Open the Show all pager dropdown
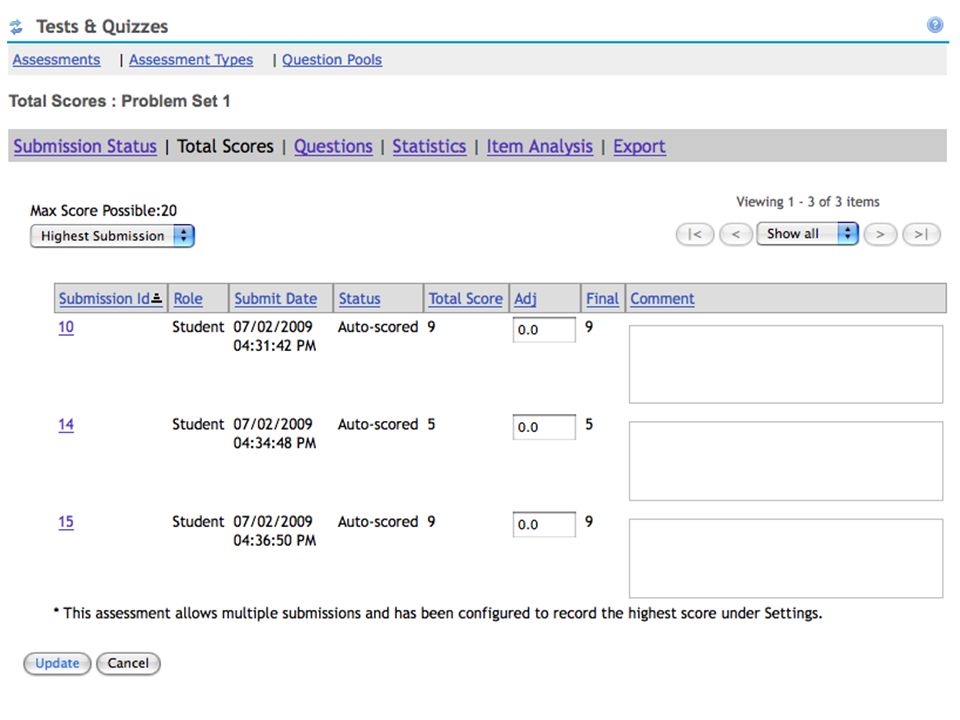 click(x=808, y=234)
